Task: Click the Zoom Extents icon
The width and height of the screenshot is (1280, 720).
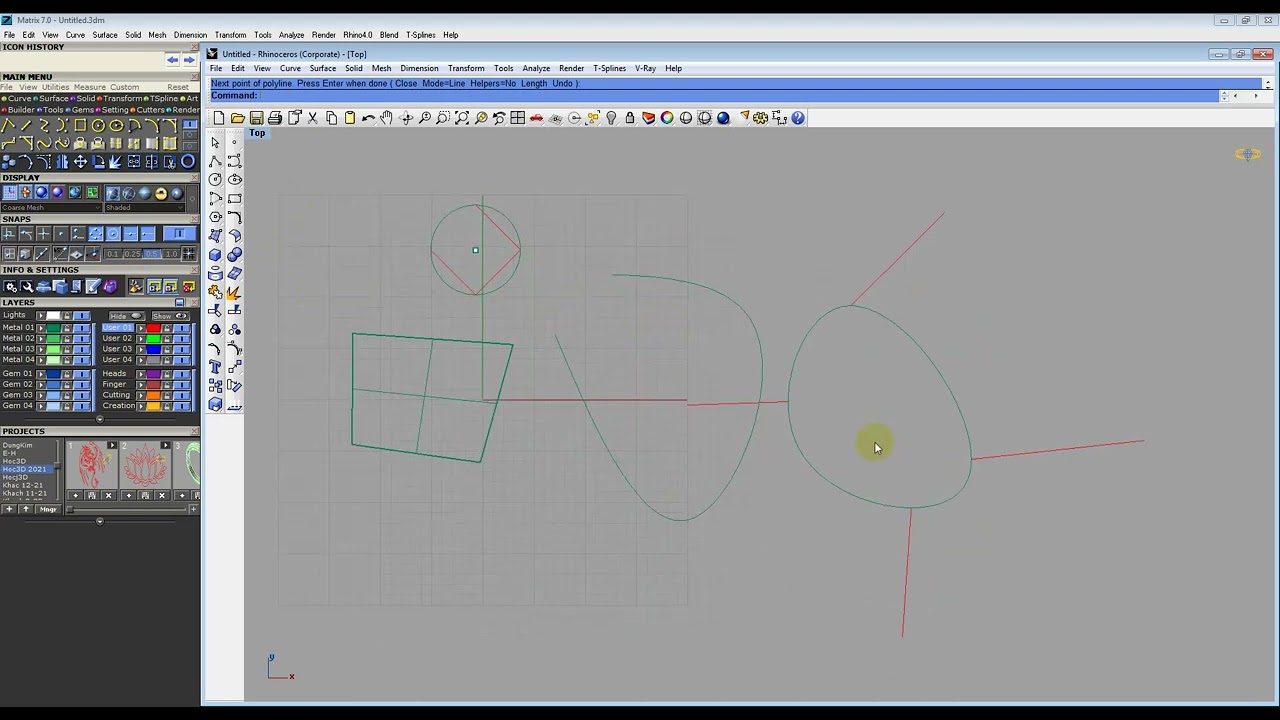Action: pos(462,118)
